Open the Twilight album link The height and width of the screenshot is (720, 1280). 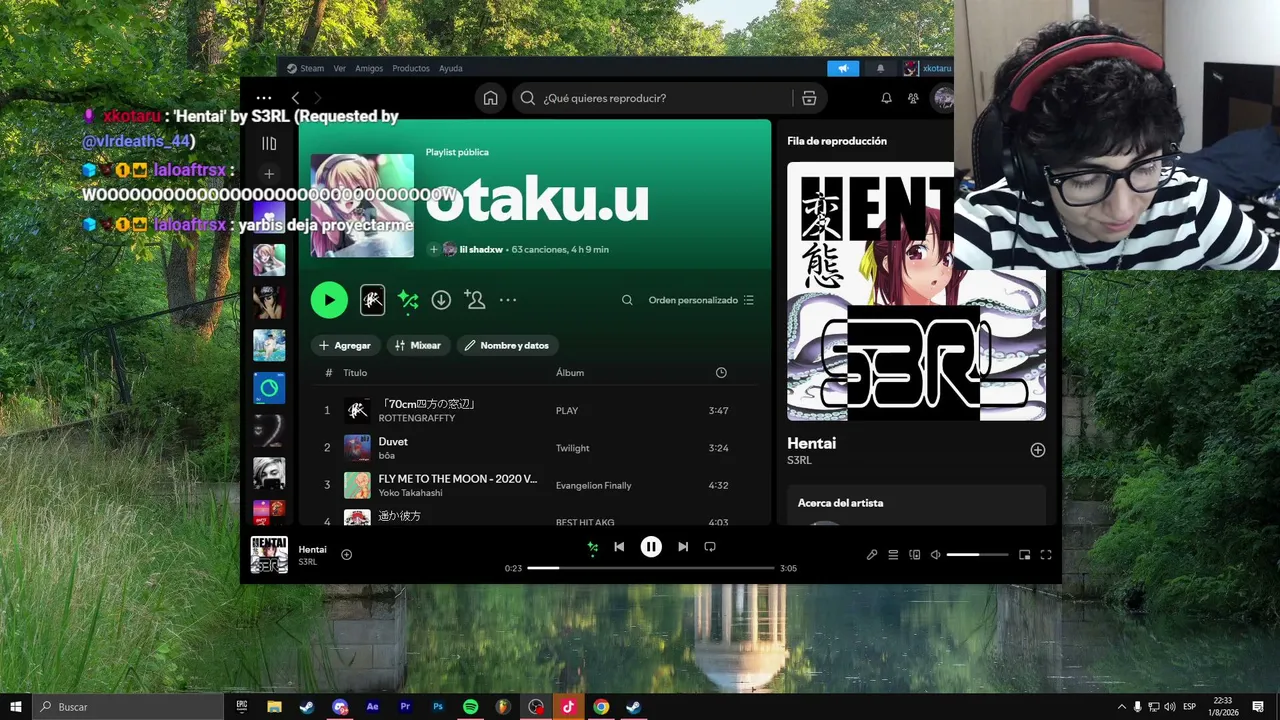tap(573, 448)
